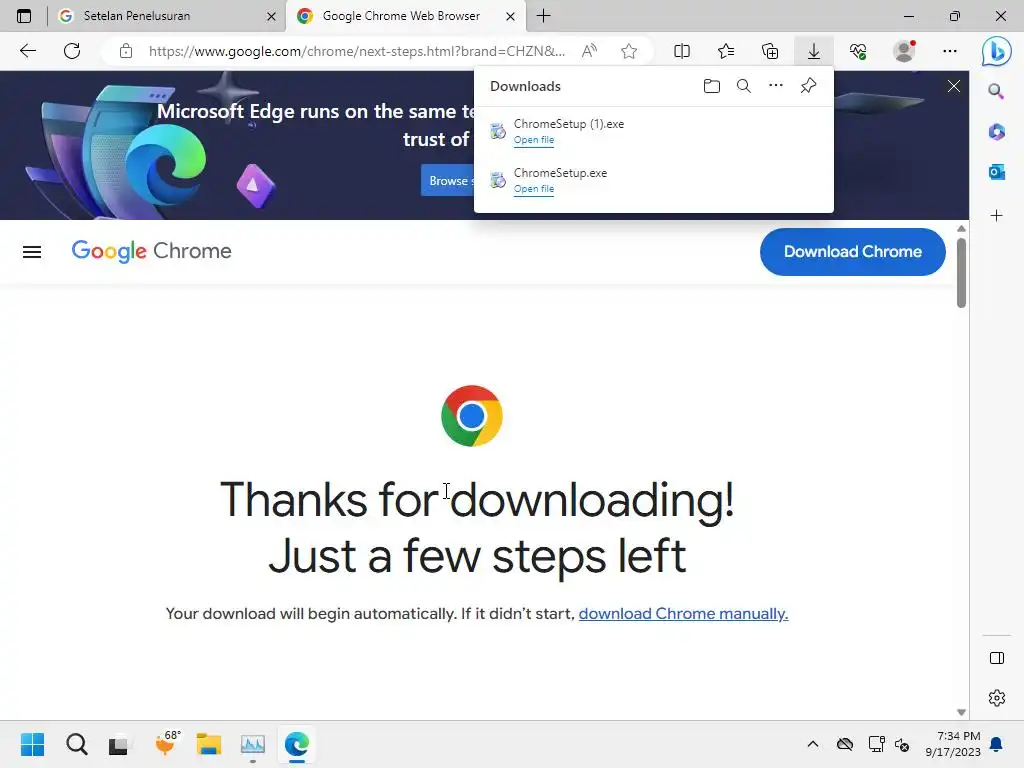The image size is (1024, 768).
Task: Close the Setelan Penelusuran tab
Action: [x=272, y=16]
